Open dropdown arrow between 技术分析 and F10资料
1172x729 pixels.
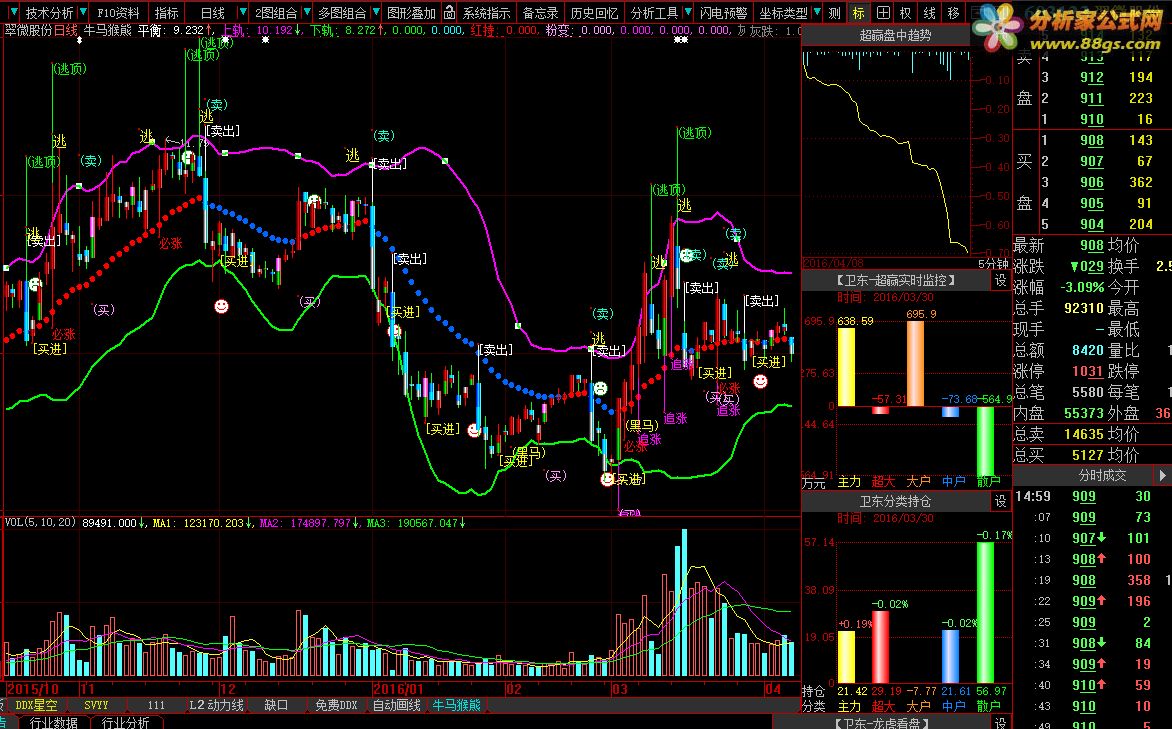click(x=83, y=13)
